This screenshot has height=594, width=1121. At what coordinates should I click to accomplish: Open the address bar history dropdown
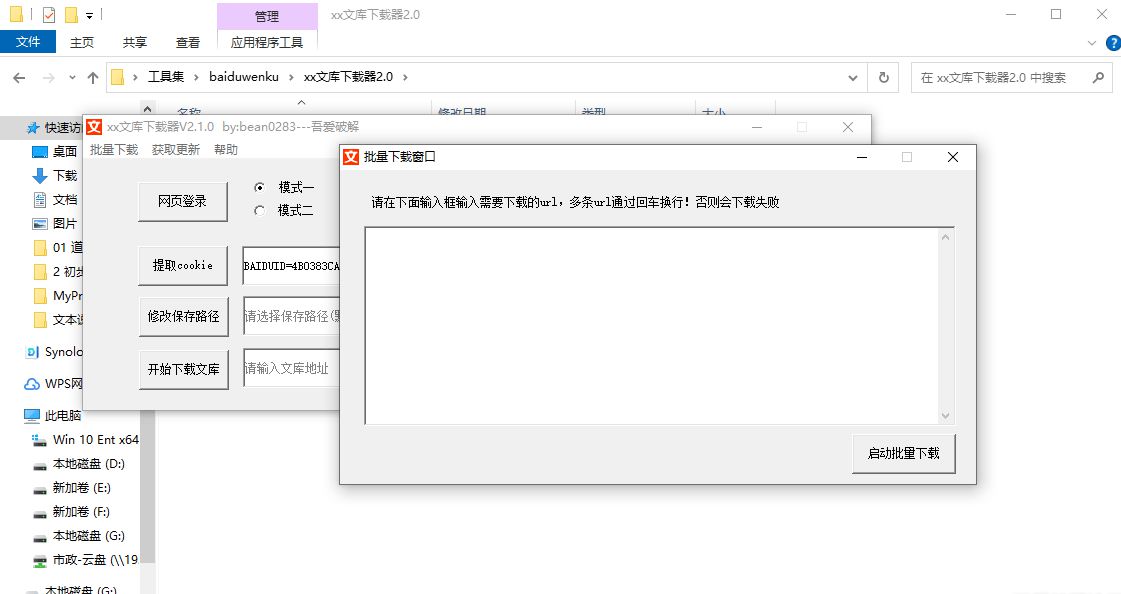(852, 76)
